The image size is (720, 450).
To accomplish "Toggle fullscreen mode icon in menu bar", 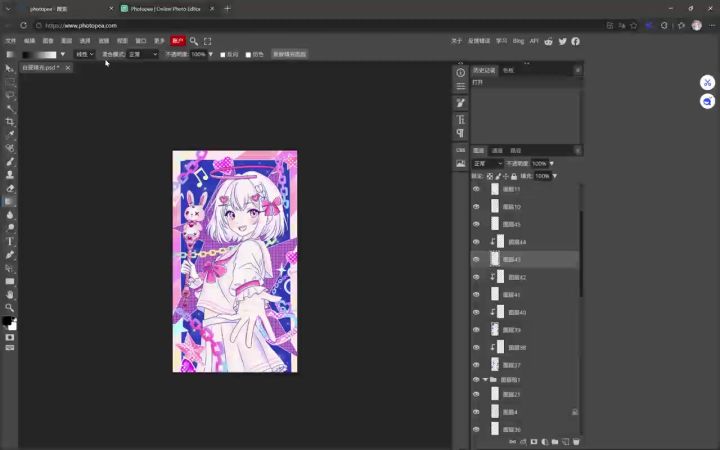I will 208,41.
